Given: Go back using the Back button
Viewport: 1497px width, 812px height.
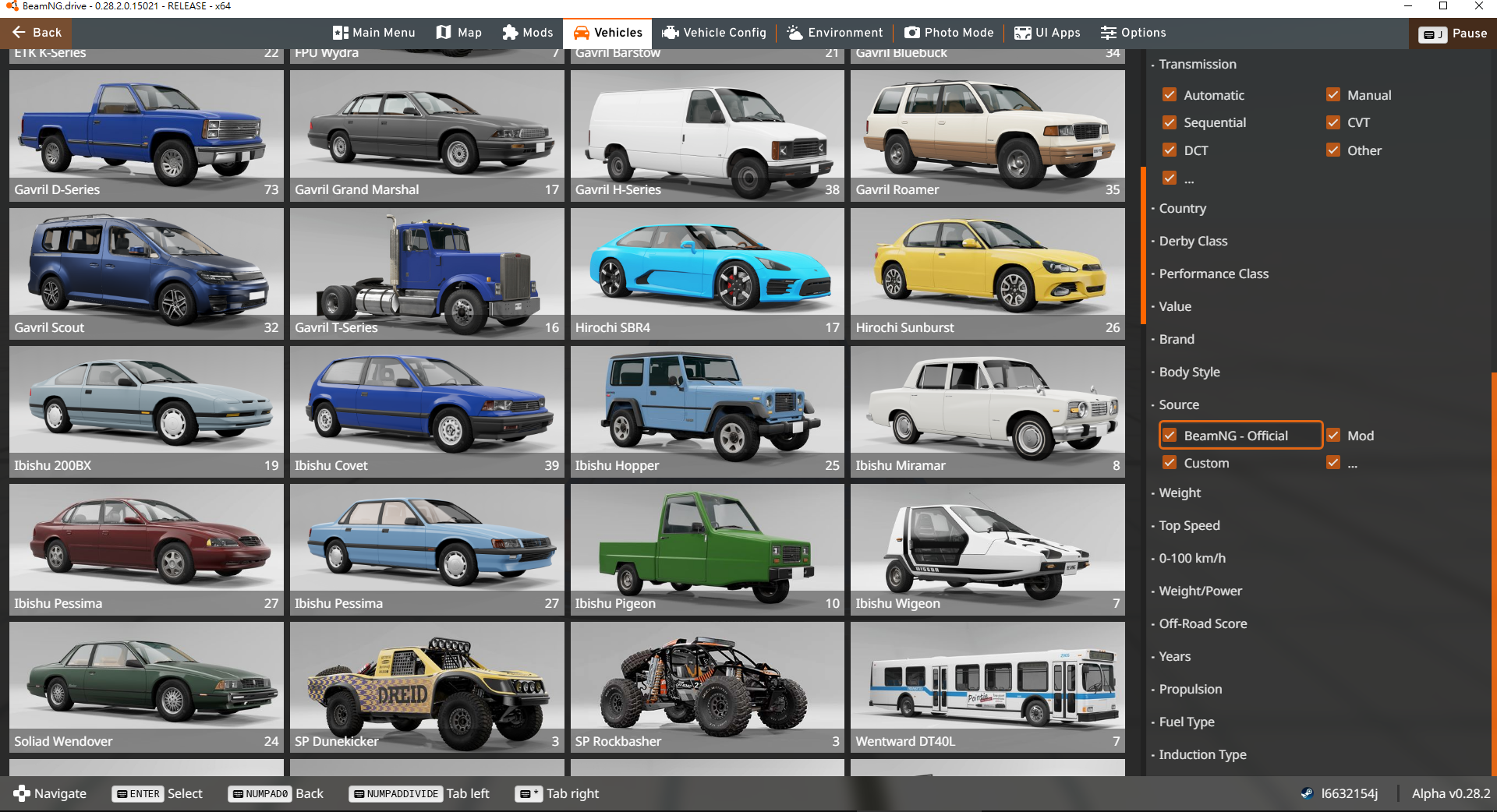Looking at the screenshot, I should [x=36, y=33].
